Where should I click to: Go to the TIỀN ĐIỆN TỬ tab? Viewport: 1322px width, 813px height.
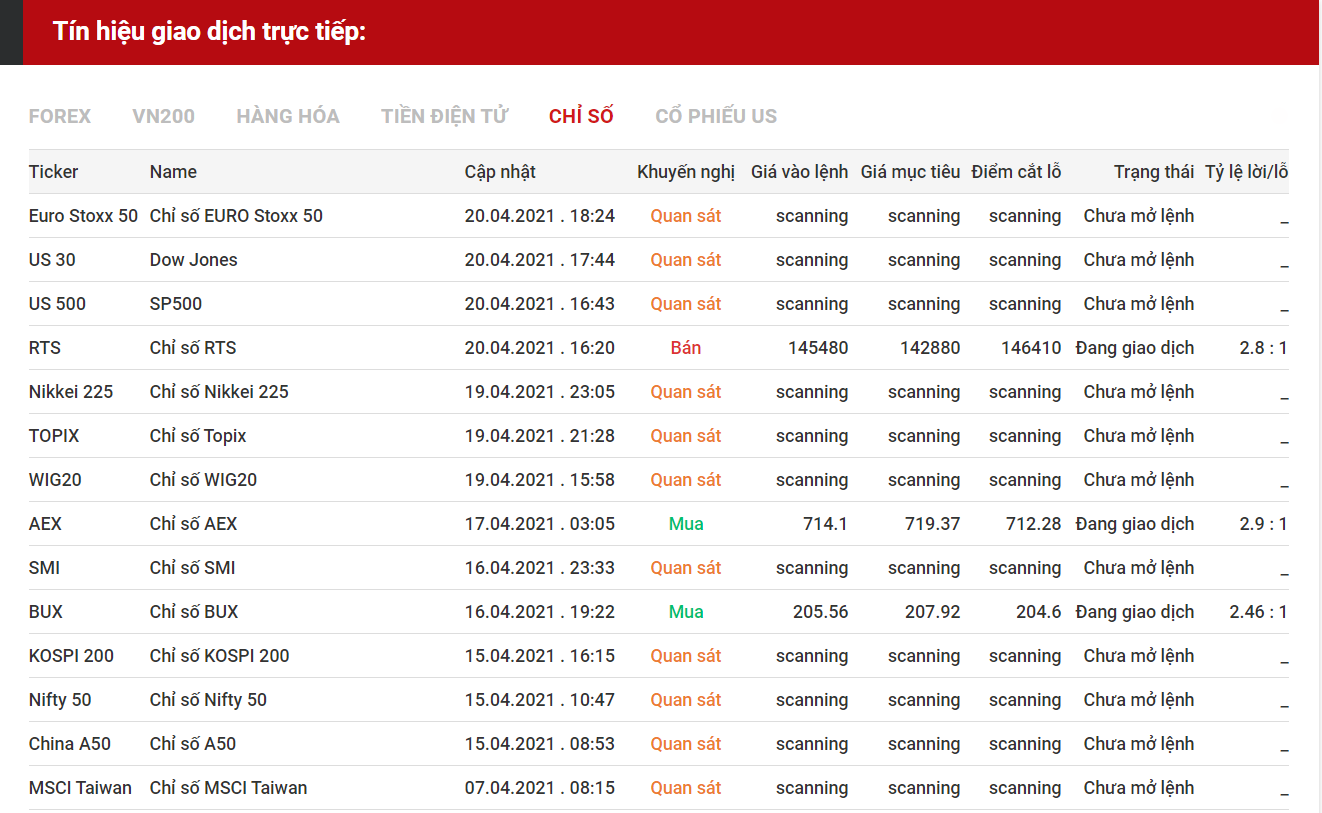pos(445,116)
